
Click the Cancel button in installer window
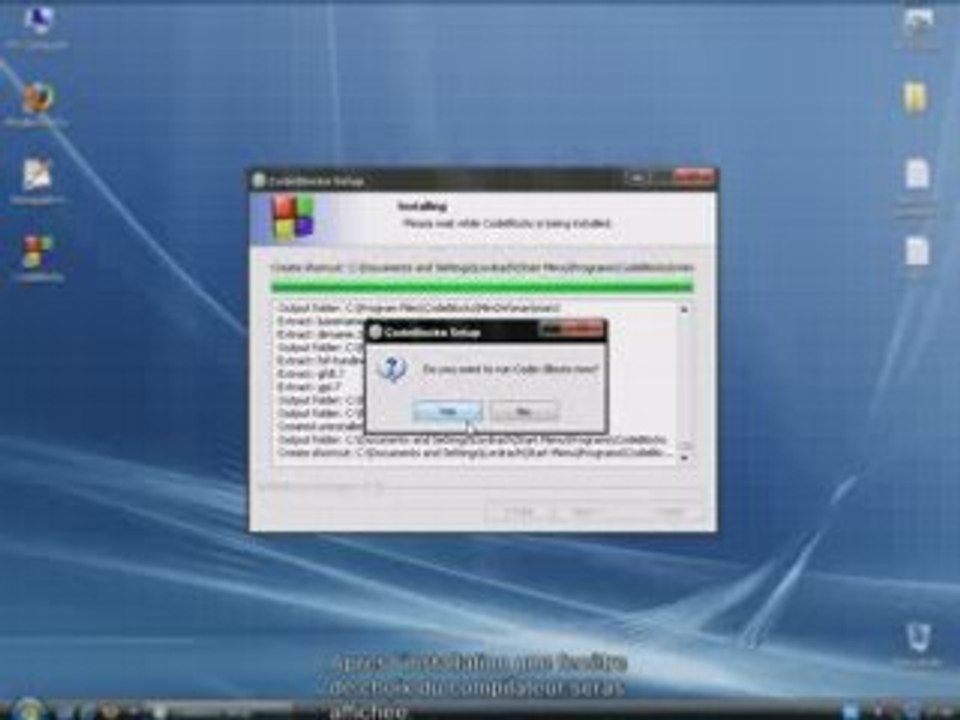(x=669, y=512)
